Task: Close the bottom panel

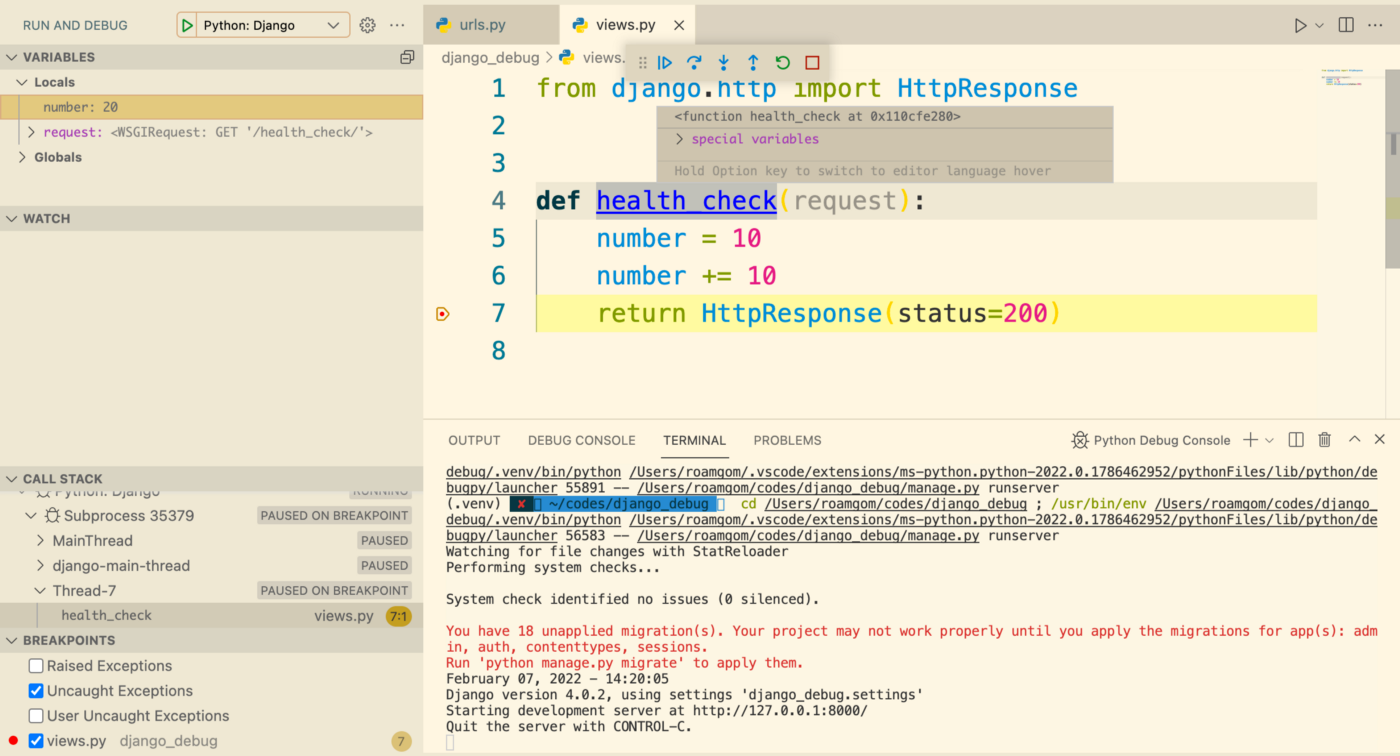Action: click(x=1380, y=440)
